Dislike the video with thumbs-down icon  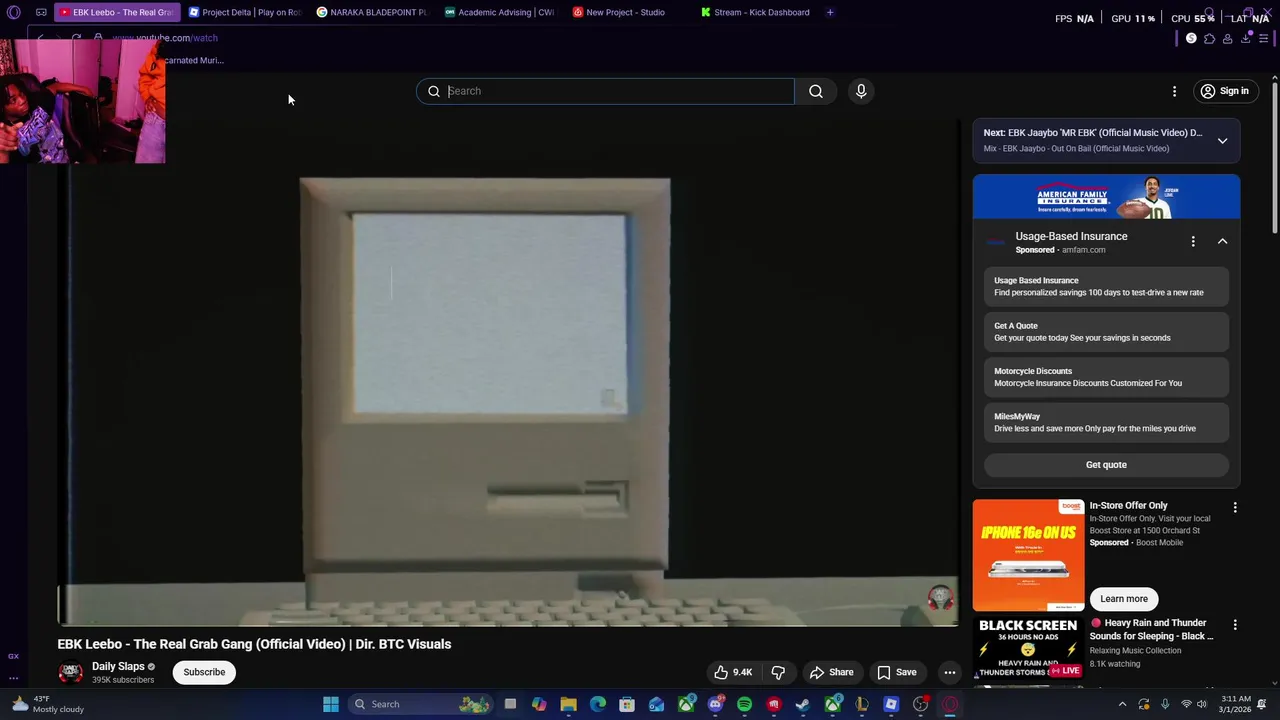pyautogui.click(x=778, y=672)
